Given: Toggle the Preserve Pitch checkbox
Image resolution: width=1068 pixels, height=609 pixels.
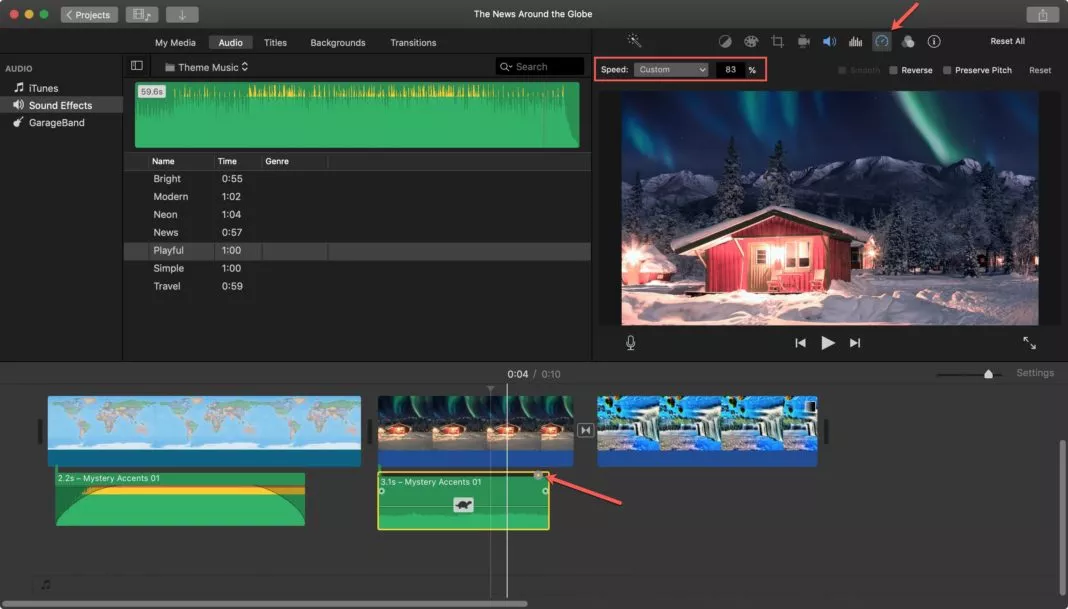Looking at the screenshot, I should 947,71.
